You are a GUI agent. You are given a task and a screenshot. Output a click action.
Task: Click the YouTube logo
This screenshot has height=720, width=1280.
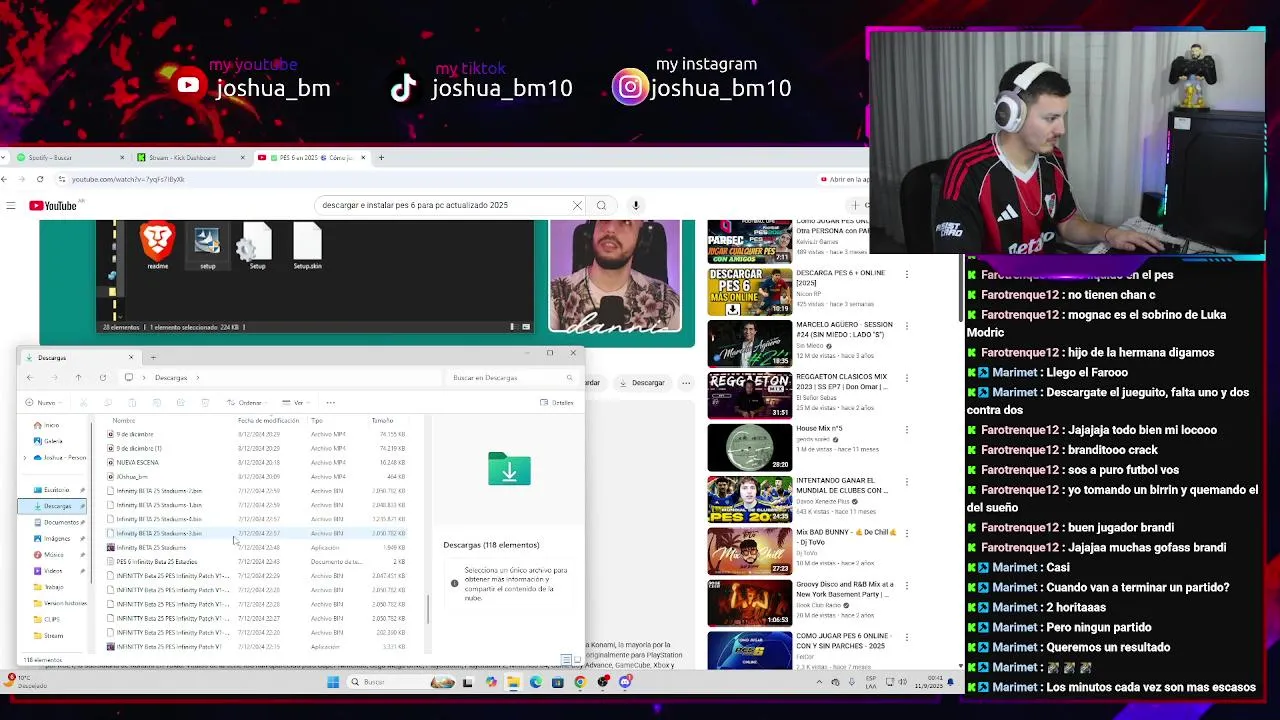pos(53,206)
